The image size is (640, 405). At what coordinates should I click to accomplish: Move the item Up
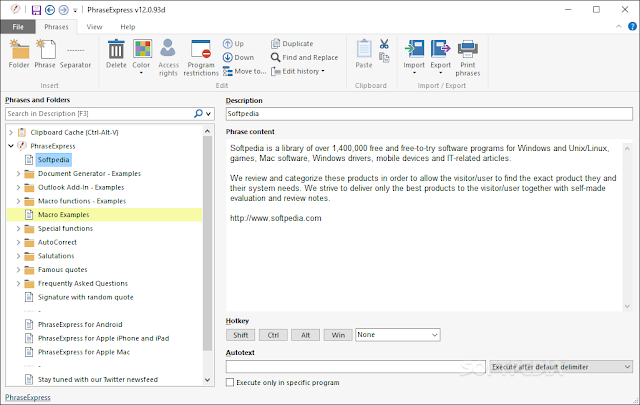[233, 44]
